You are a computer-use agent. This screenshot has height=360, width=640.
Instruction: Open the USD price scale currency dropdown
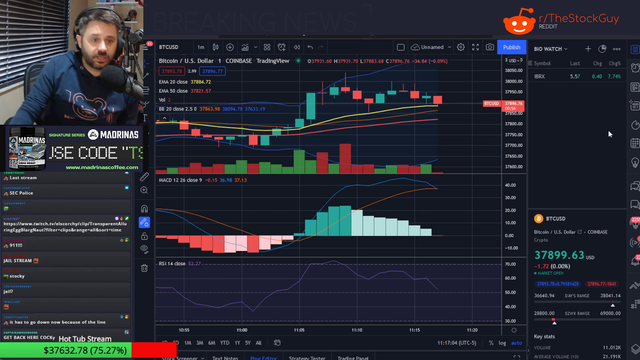(x=514, y=60)
